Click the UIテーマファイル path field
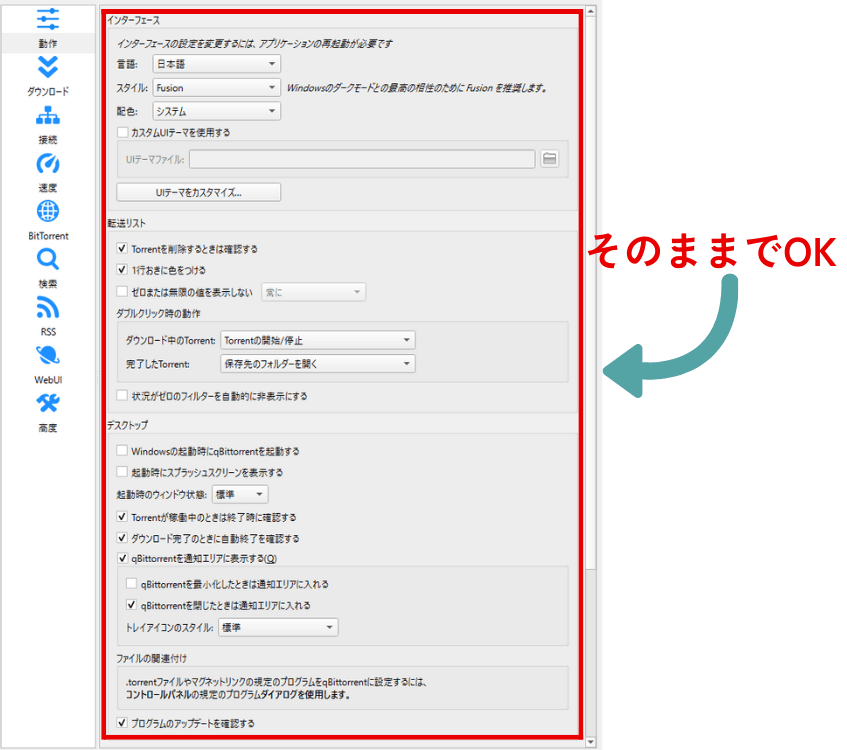The height and width of the screenshot is (750, 847). (x=362, y=159)
